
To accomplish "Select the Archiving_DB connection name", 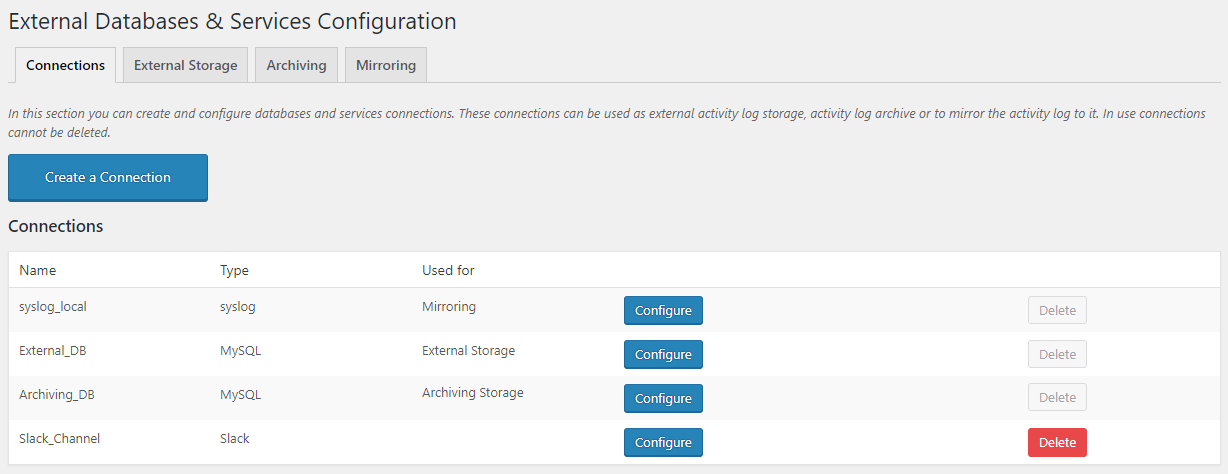I will [x=57, y=395].
